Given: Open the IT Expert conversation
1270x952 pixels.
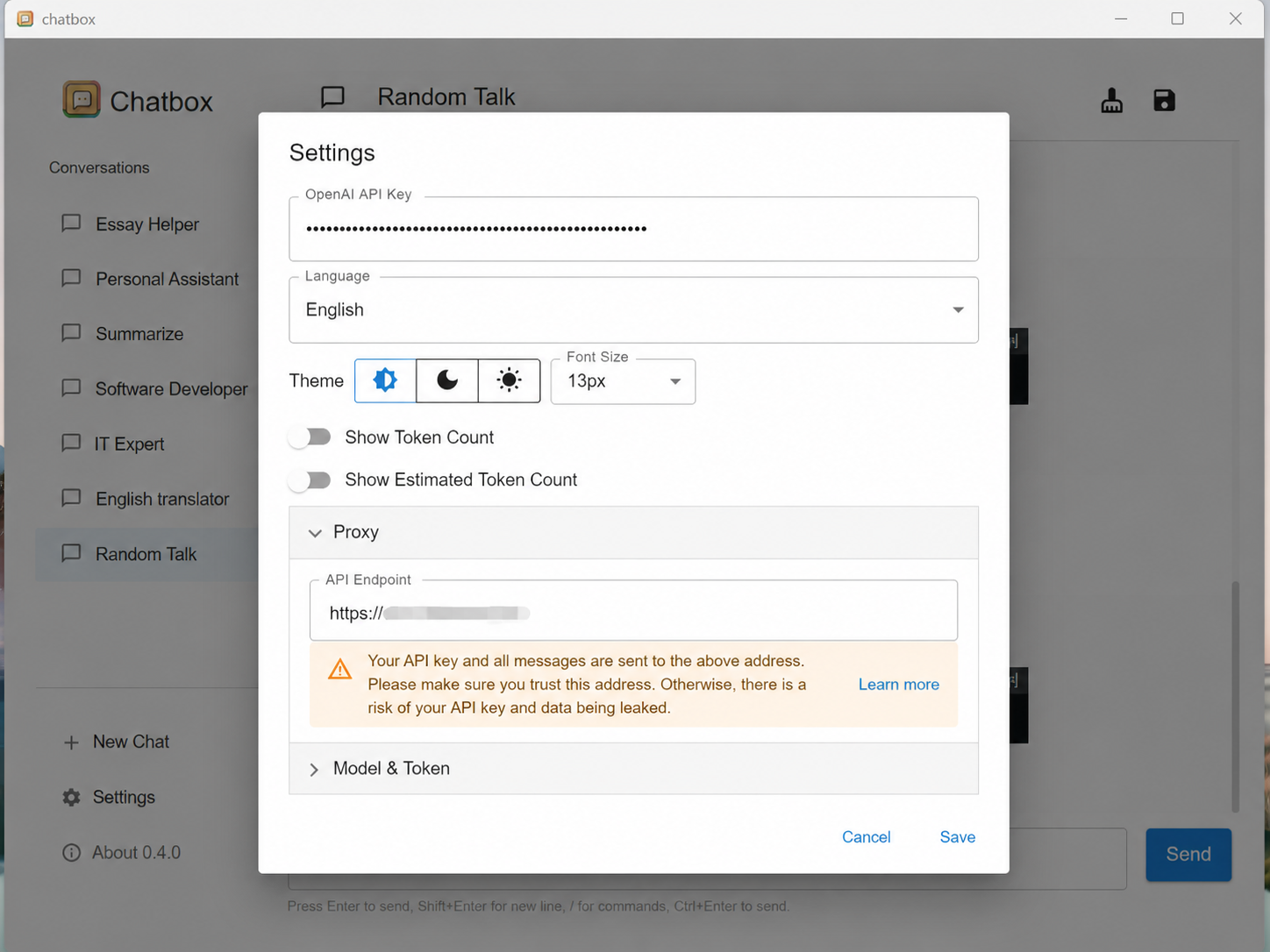Looking at the screenshot, I should (x=146, y=444).
